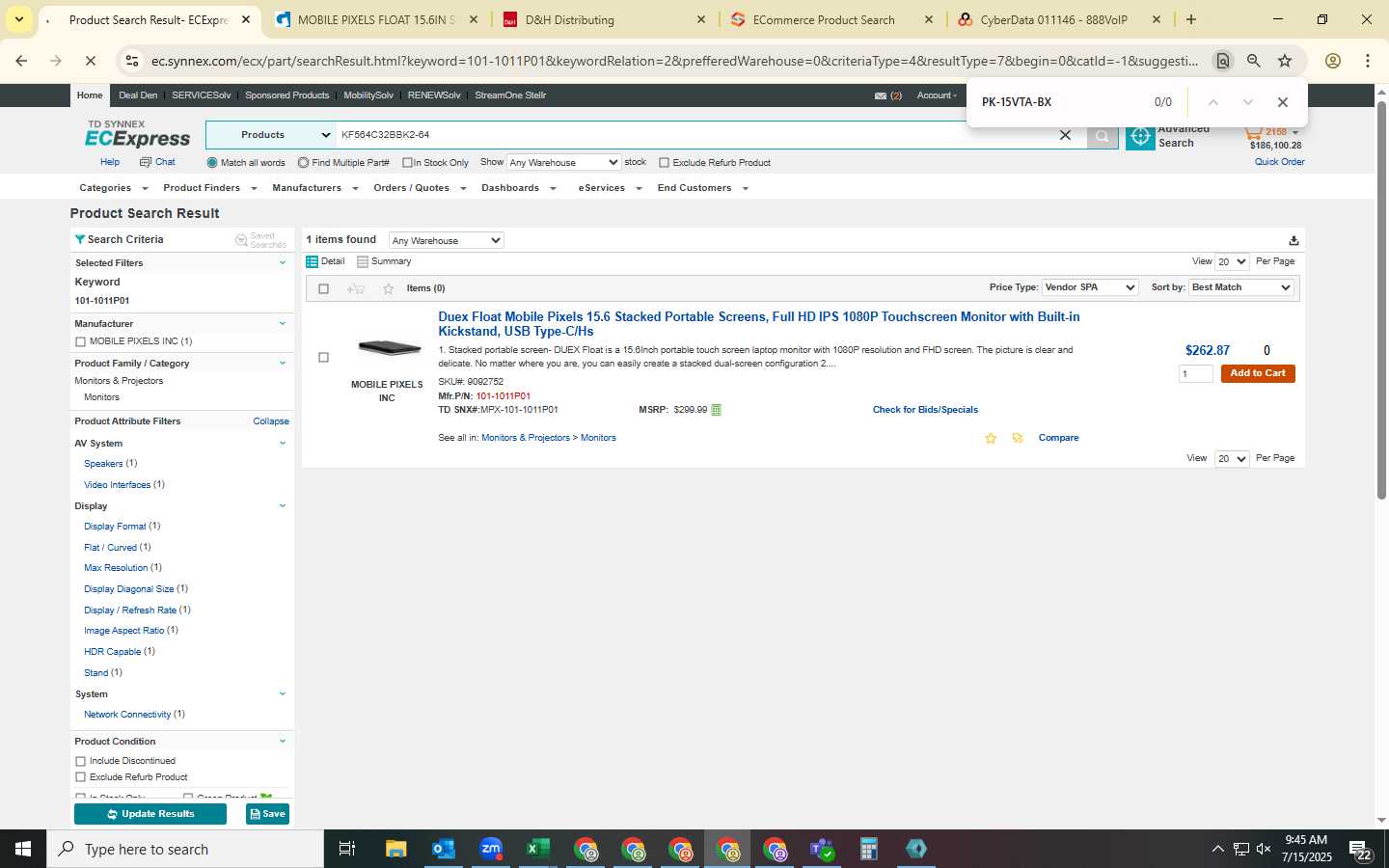Clear the keyword search field with X
Image resolution: width=1389 pixels, height=868 pixels.
pyautogui.click(x=1065, y=136)
